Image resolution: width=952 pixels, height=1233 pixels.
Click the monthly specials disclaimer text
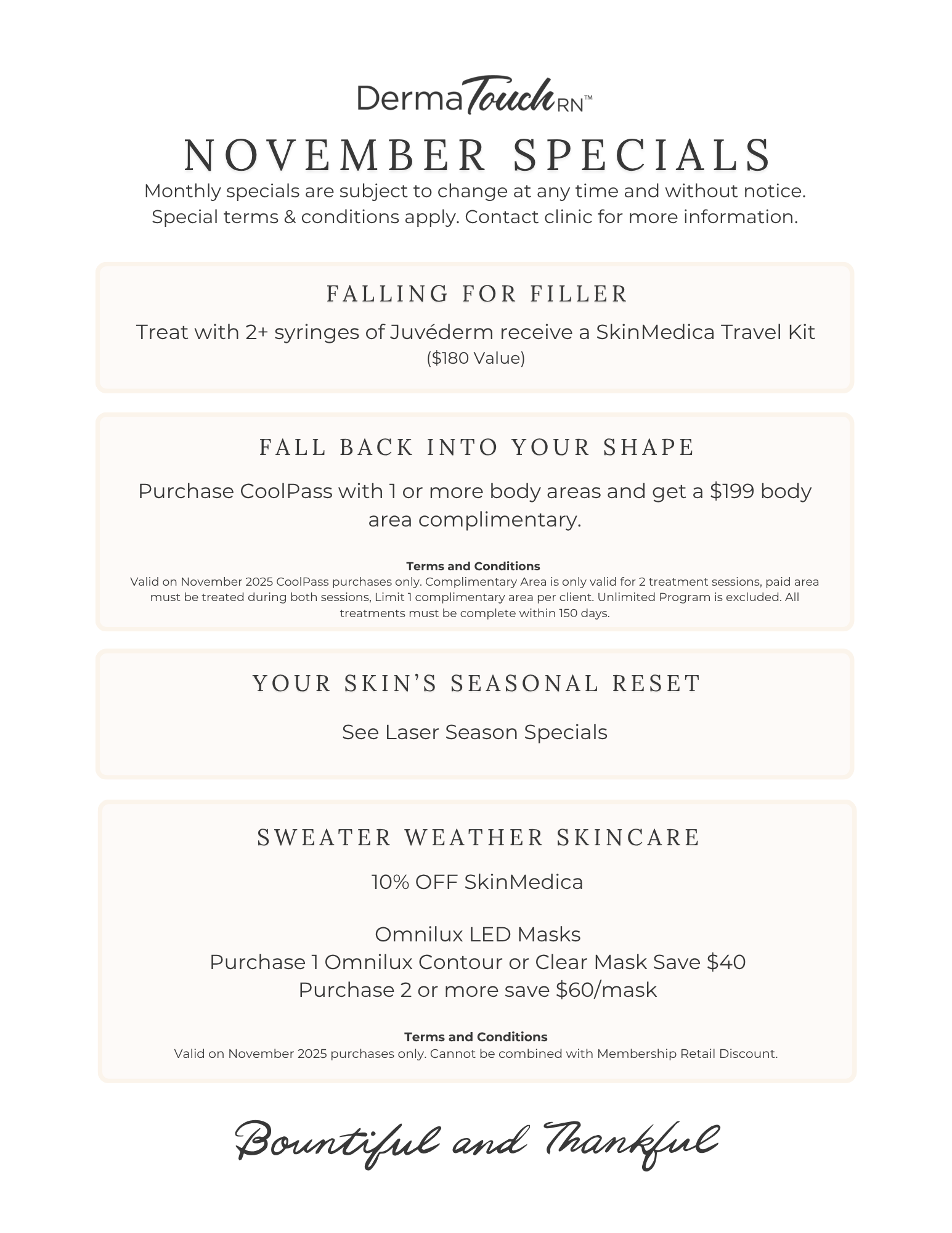pyautogui.click(x=475, y=203)
